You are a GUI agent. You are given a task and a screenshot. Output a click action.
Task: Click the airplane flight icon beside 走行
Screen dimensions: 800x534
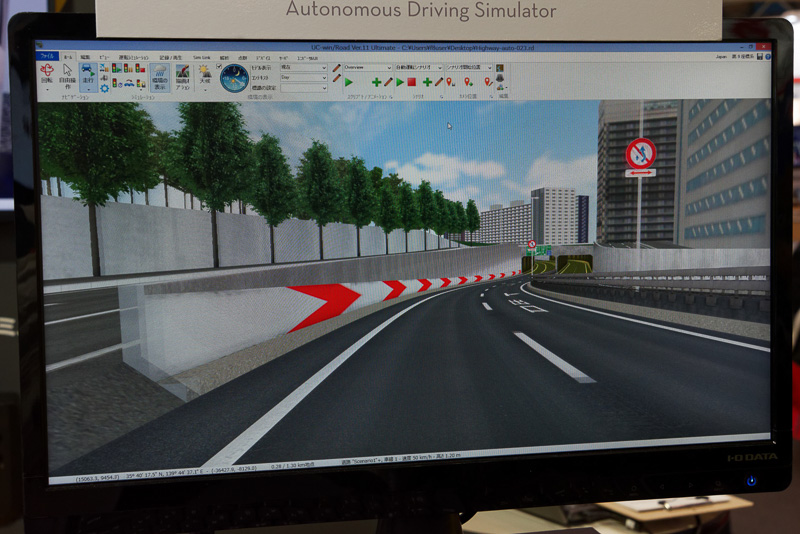[104, 68]
